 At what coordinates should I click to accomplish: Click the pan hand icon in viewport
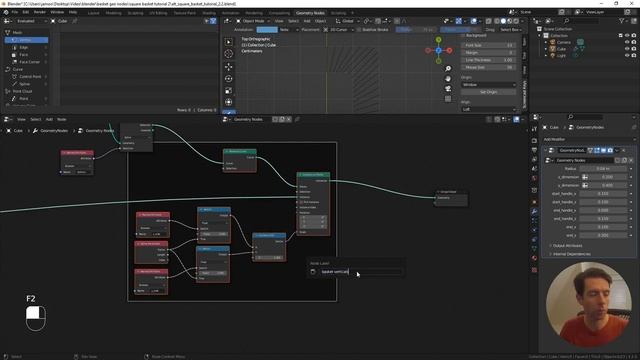tap(448, 78)
